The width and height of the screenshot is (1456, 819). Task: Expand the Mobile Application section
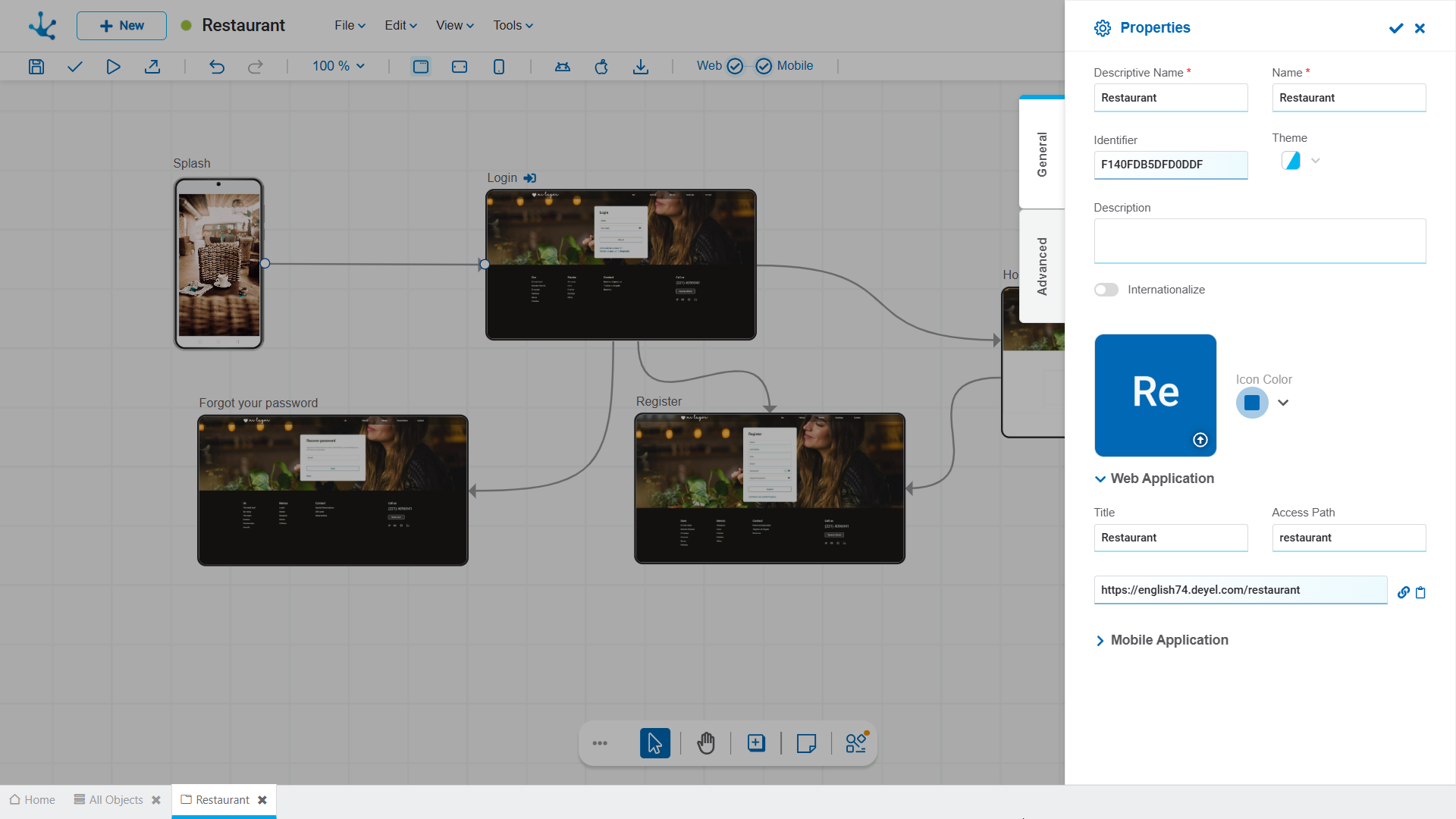[1100, 641]
